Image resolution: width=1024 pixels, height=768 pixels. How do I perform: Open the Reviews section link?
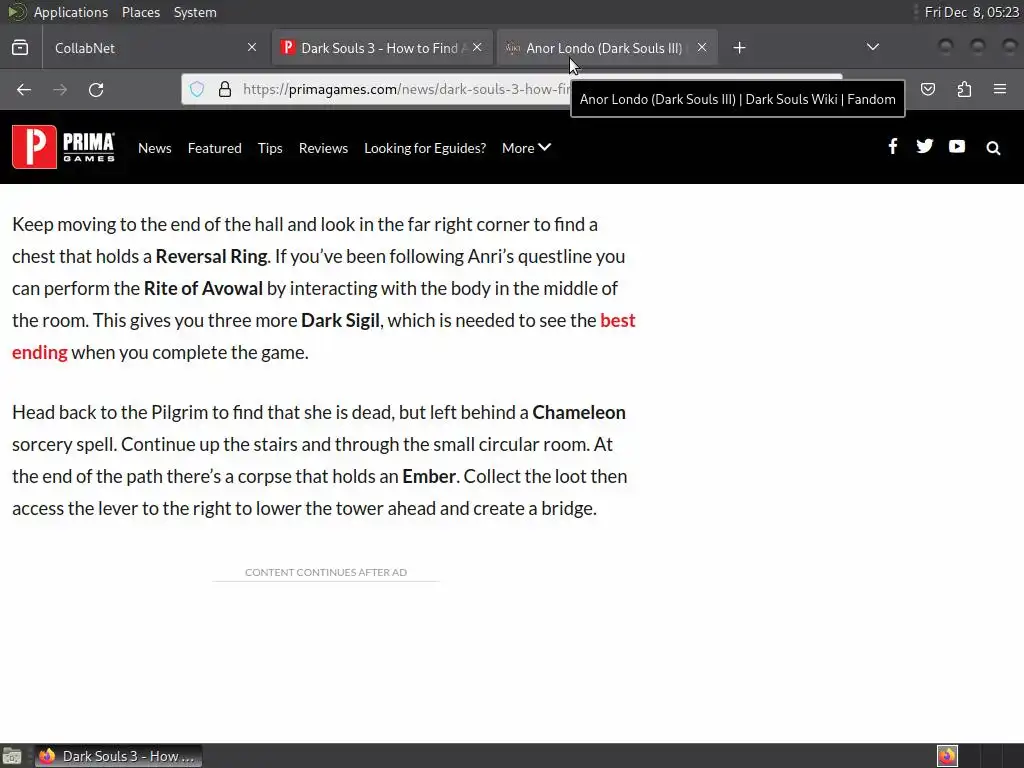(323, 148)
